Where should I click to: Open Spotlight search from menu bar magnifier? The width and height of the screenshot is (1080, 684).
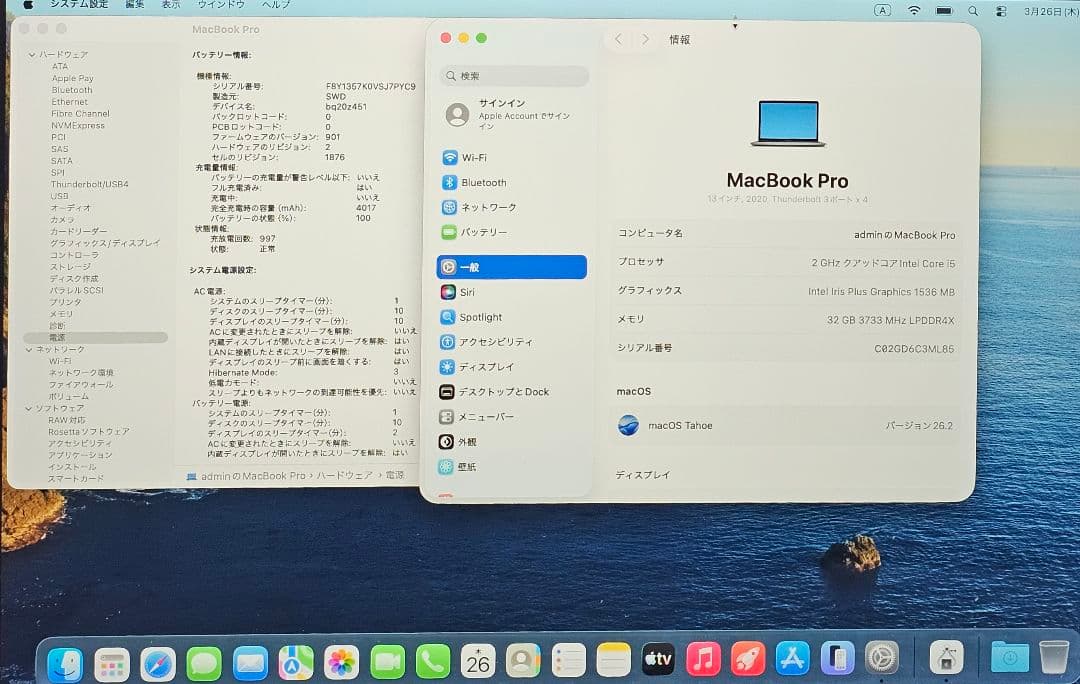pos(973,11)
